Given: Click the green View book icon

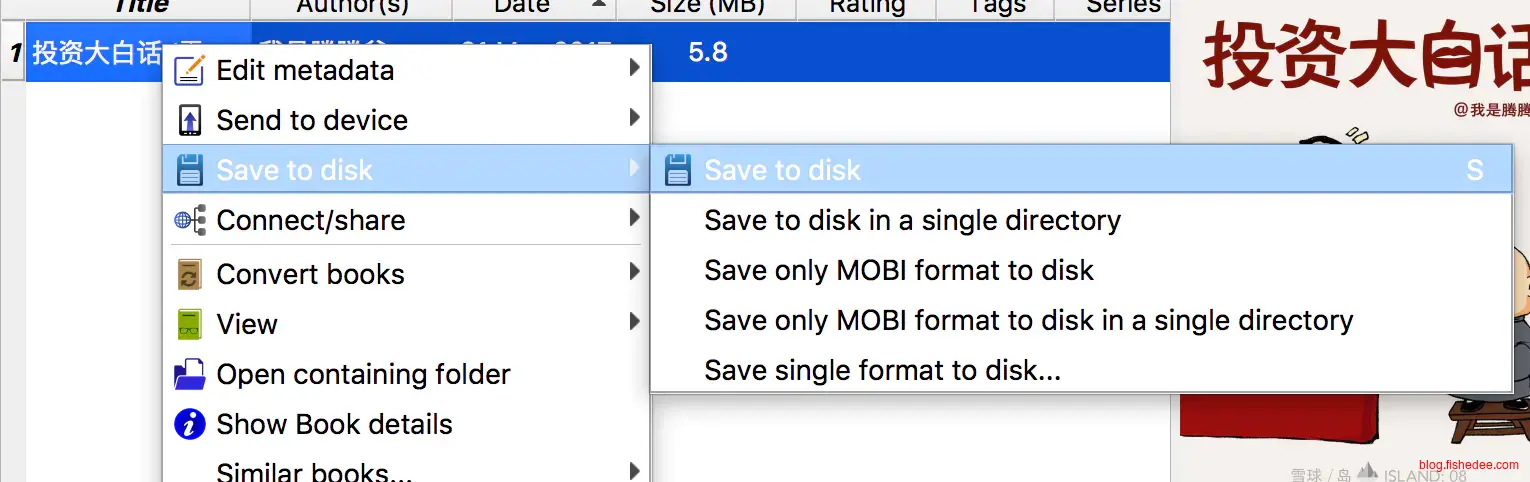Looking at the screenshot, I should 190,325.
